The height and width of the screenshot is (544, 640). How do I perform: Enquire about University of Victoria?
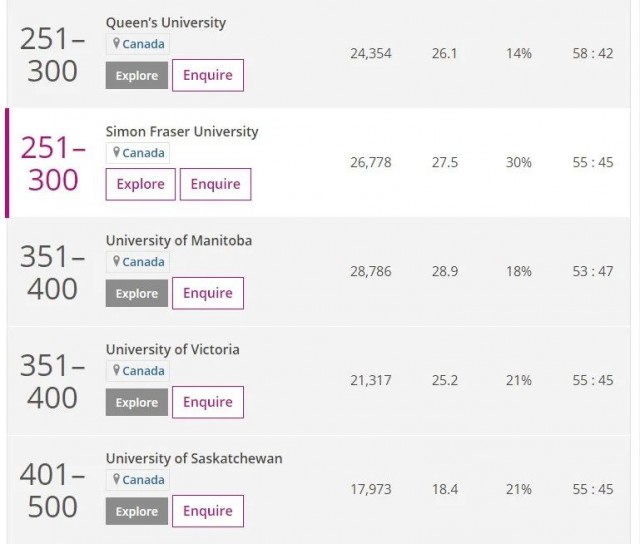pyautogui.click(x=208, y=402)
